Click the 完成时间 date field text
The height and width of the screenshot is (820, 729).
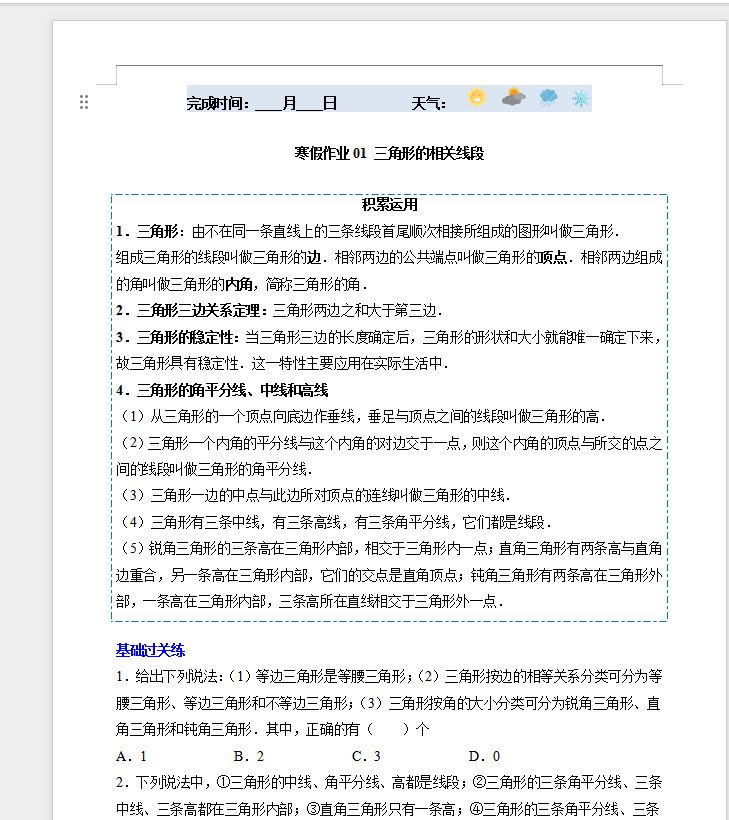click(261, 103)
